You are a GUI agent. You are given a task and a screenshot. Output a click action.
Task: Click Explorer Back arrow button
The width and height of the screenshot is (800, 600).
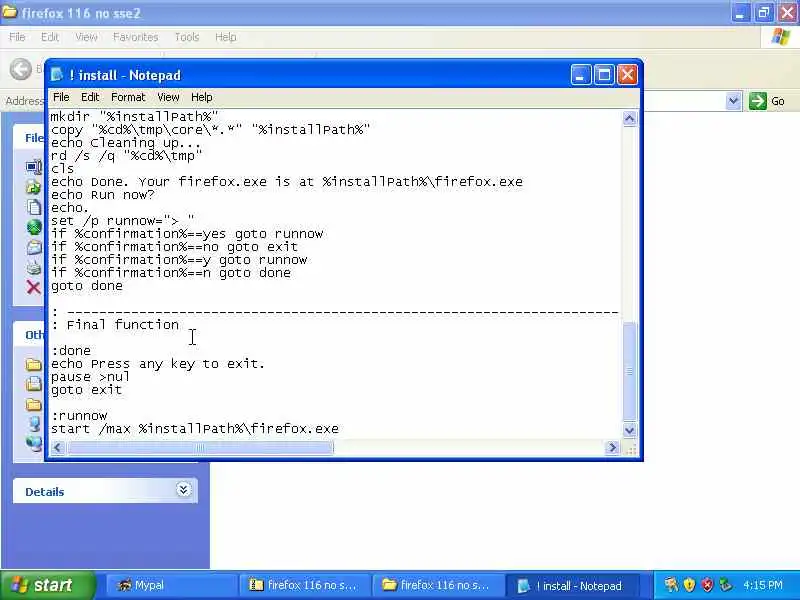(21, 69)
